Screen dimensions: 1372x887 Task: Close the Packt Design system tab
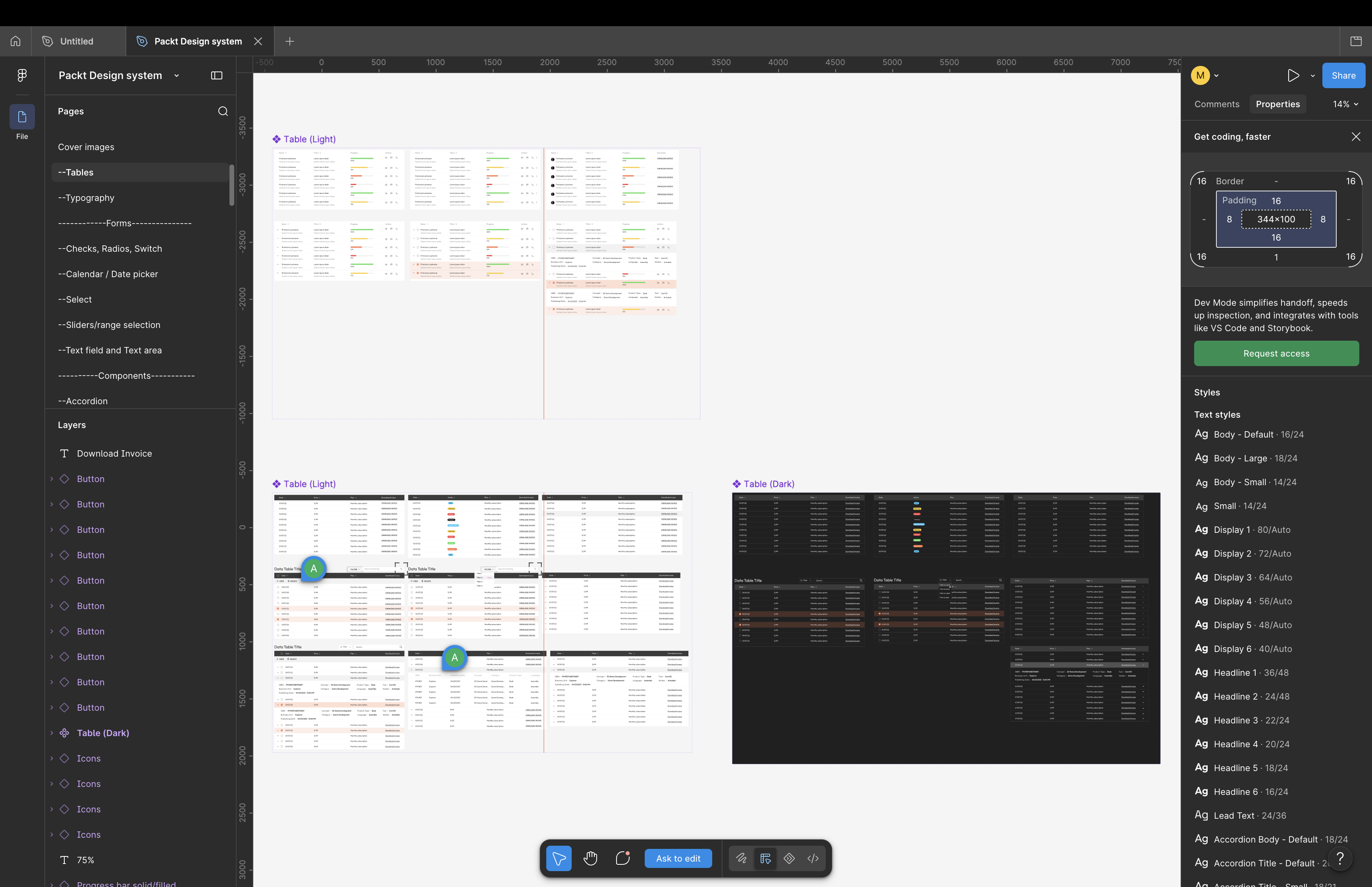pos(258,41)
